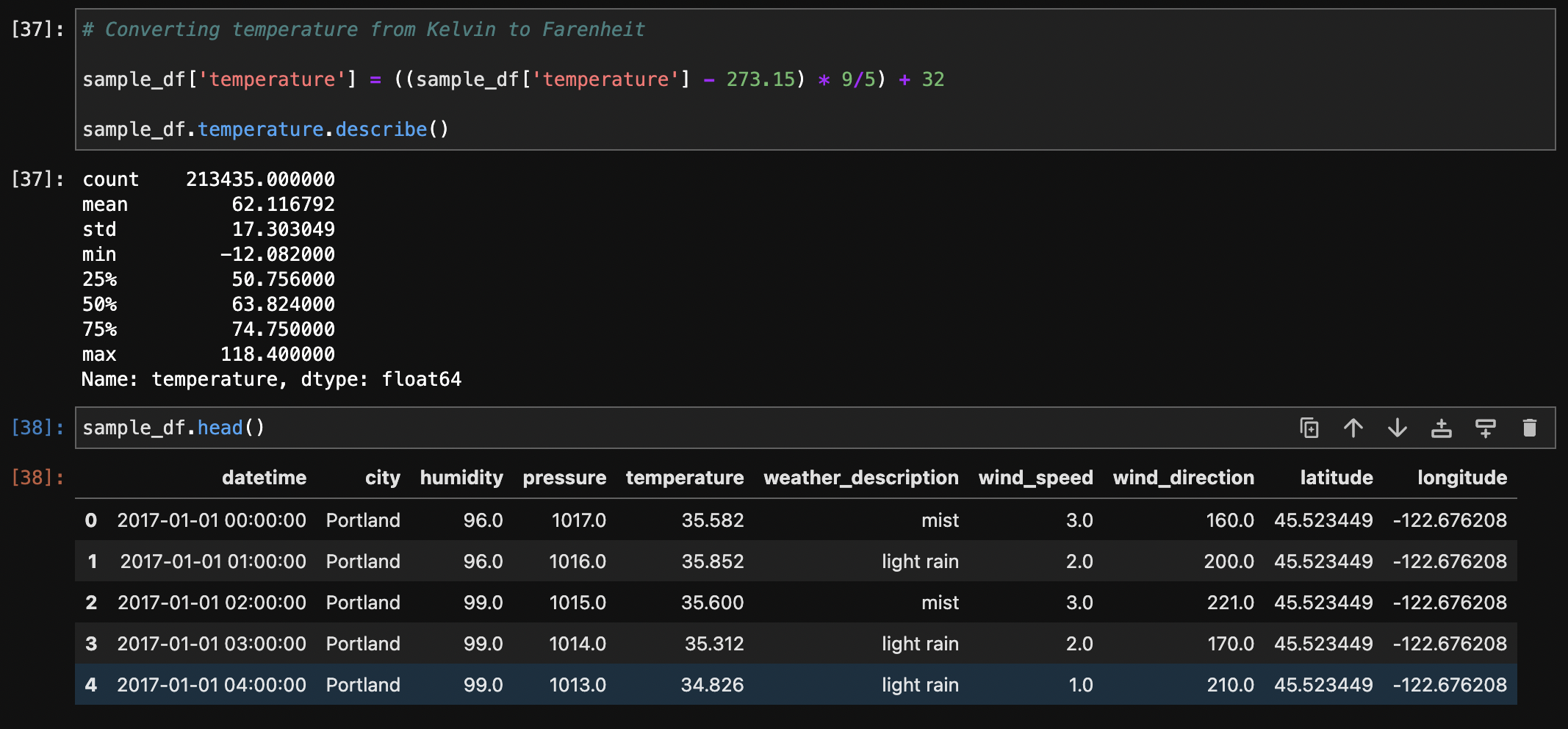Click the 'wind_speed' column header
Screen dimensions: 1568x729
[1036, 478]
